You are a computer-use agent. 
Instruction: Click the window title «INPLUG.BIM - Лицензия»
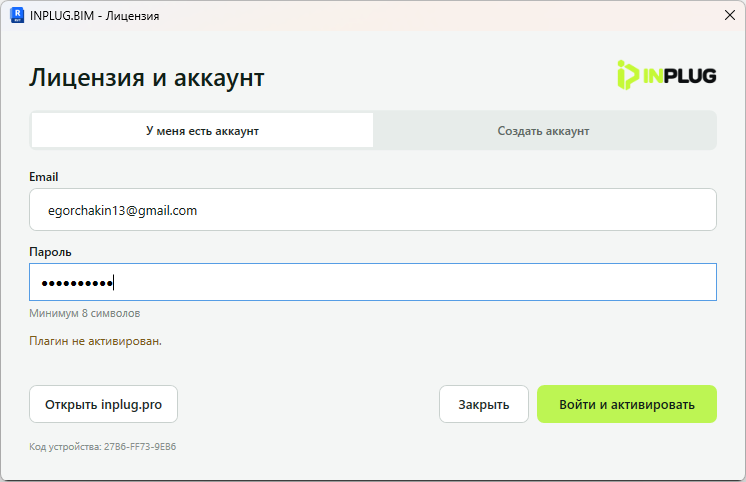[94, 16]
